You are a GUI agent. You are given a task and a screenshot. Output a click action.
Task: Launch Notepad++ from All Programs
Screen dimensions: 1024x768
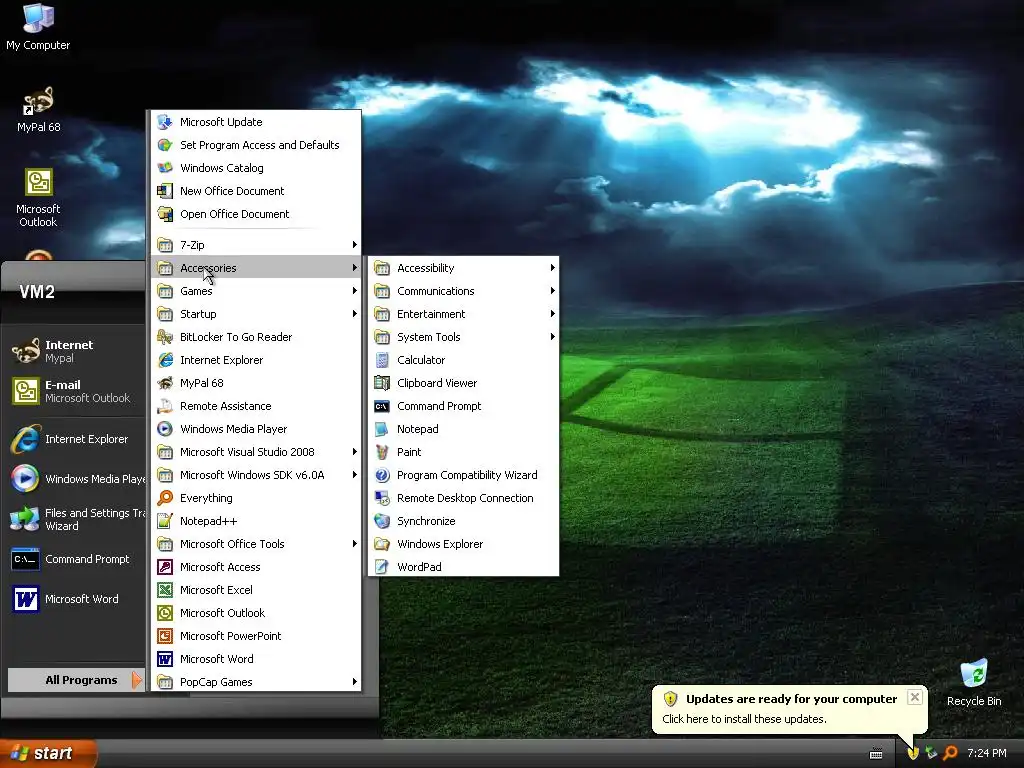pyautogui.click(x=256, y=521)
